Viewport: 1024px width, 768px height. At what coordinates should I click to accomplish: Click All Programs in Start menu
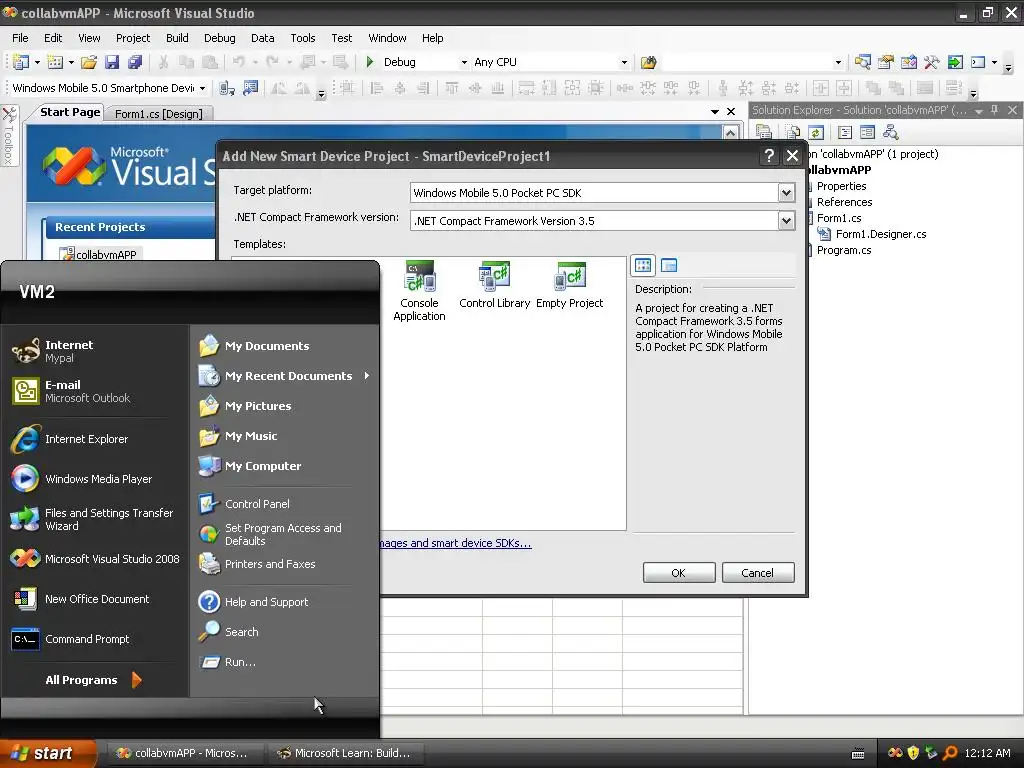(x=93, y=680)
